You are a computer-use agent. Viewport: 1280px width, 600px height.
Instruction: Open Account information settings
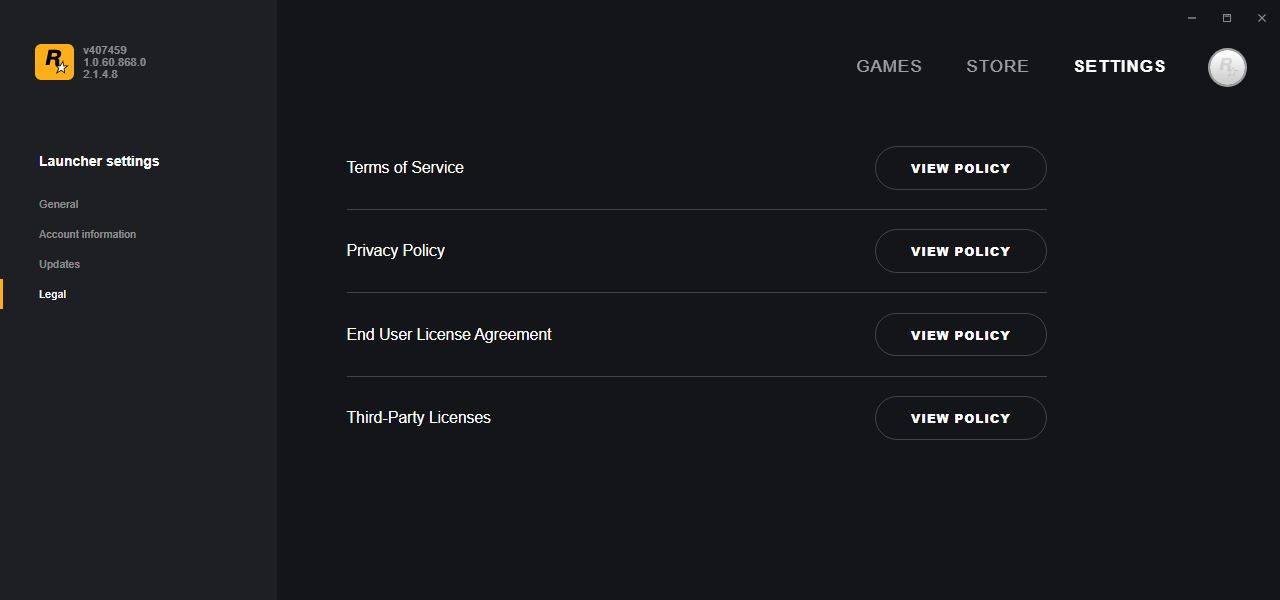88,234
